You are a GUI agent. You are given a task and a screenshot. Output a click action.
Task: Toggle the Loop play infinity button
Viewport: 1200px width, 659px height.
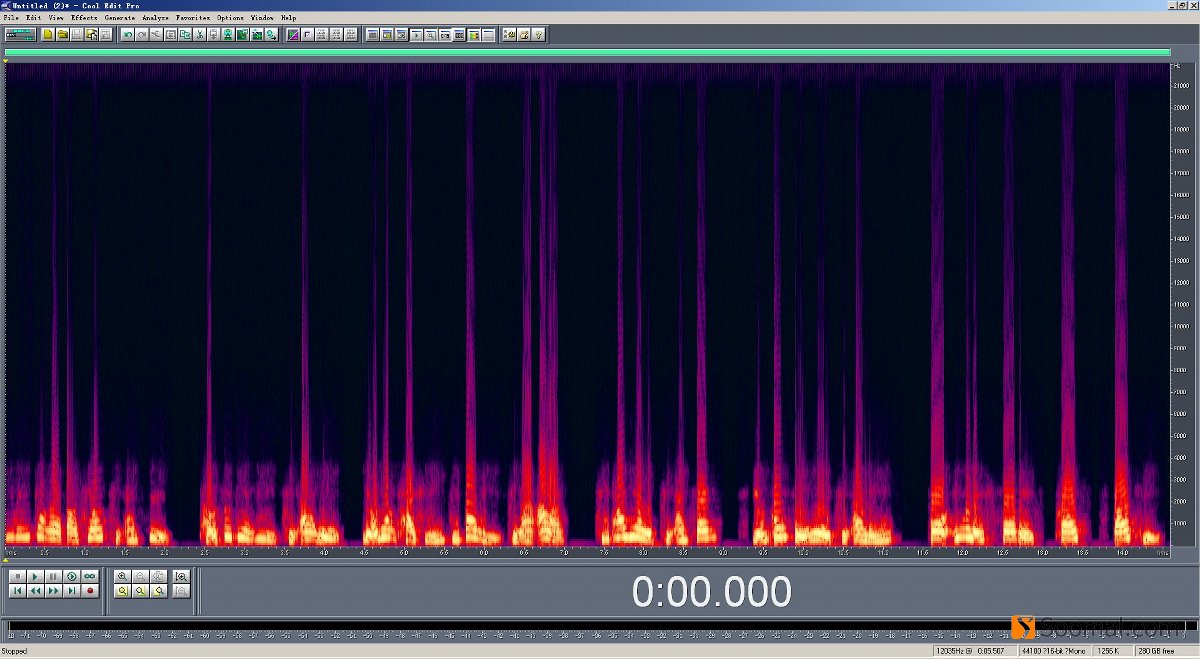coord(90,576)
